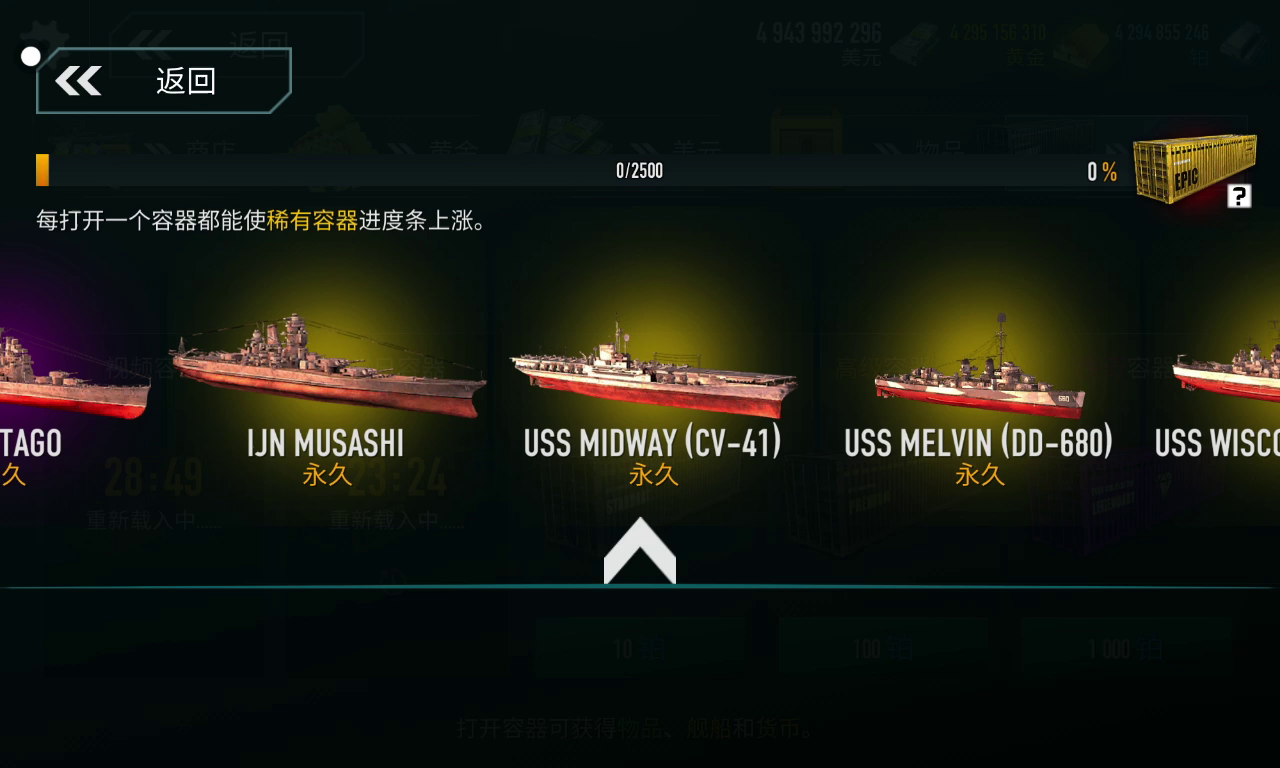Go back using the 返回 button
This screenshot has width=1280, height=768.
pos(164,80)
